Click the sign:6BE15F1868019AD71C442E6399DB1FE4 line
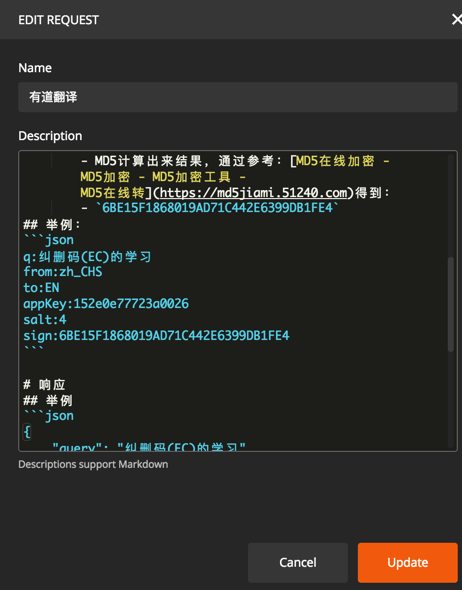This screenshot has height=590, width=462. [156, 335]
